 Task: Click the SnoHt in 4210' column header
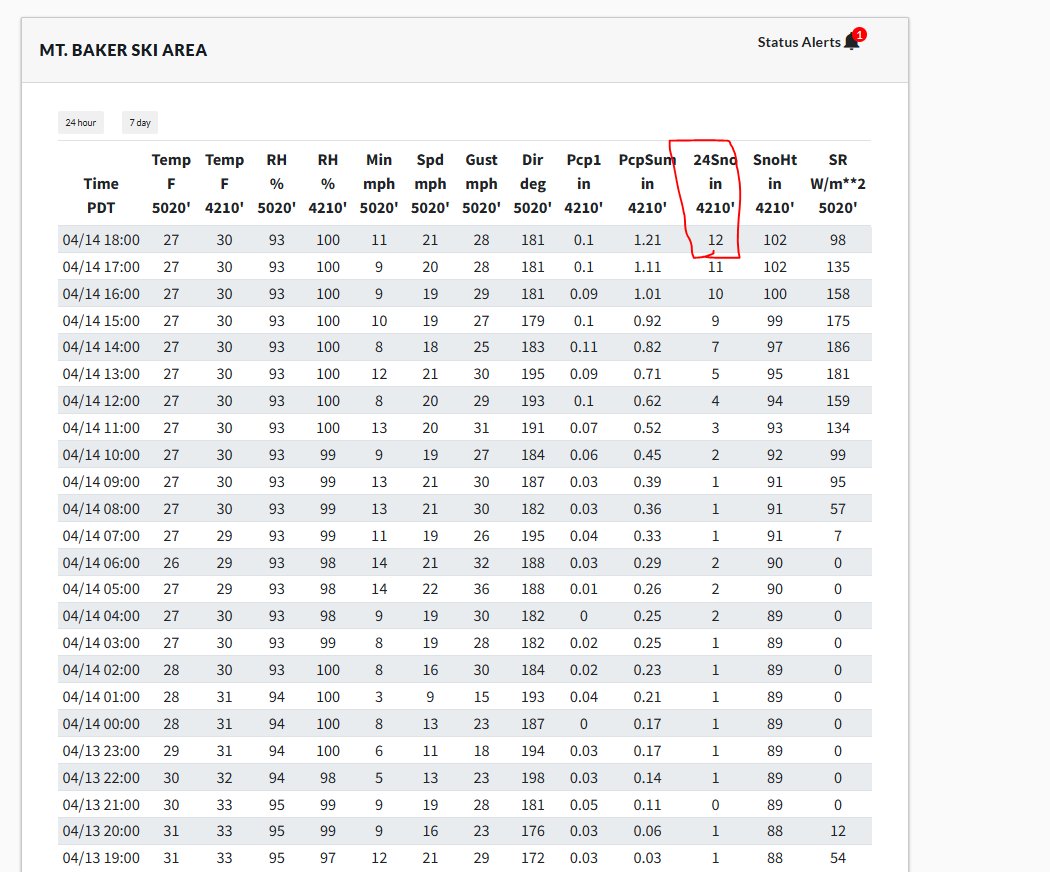(x=775, y=184)
